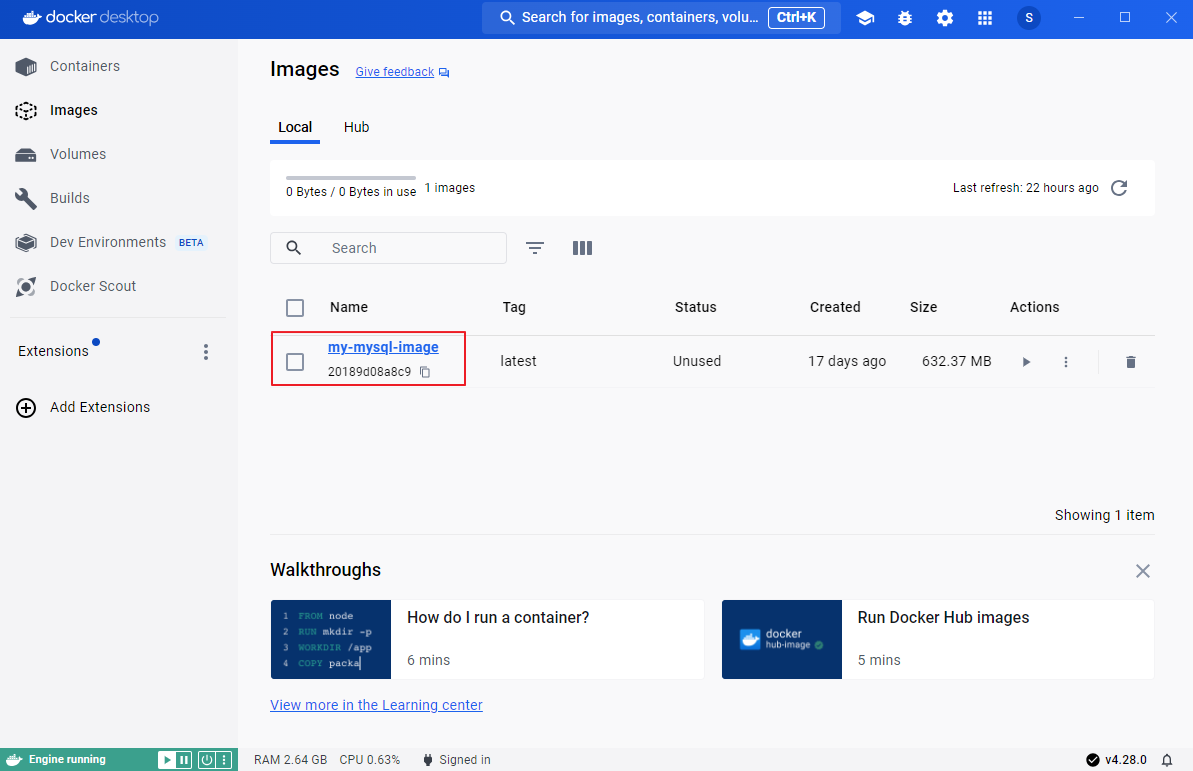The width and height of the screenshot is (1193, 771).
Task: Click the Images sidebar icon
Action: click(26, 110)
